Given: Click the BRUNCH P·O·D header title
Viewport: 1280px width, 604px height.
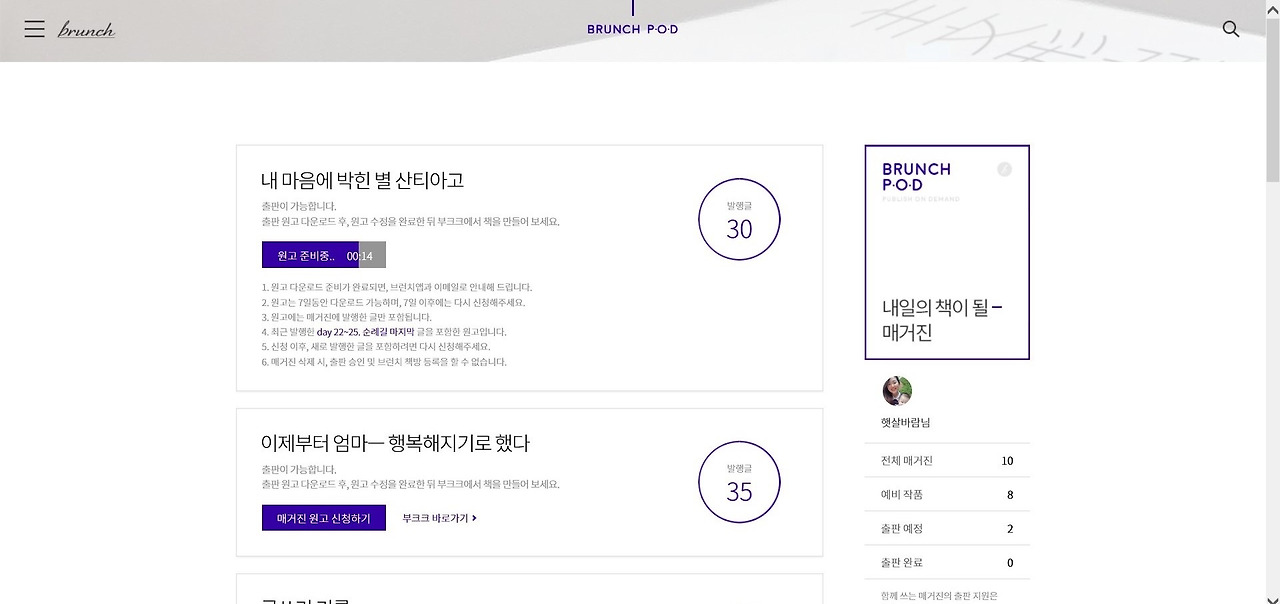Looking at the screenshot, I should coord(633,29).
